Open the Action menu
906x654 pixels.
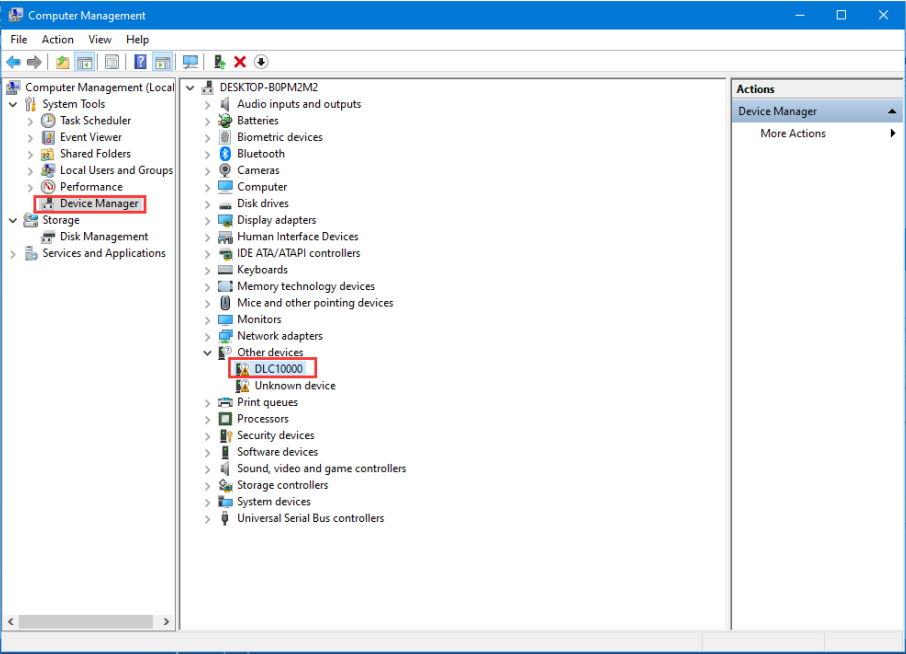click(x=57, y=39)
